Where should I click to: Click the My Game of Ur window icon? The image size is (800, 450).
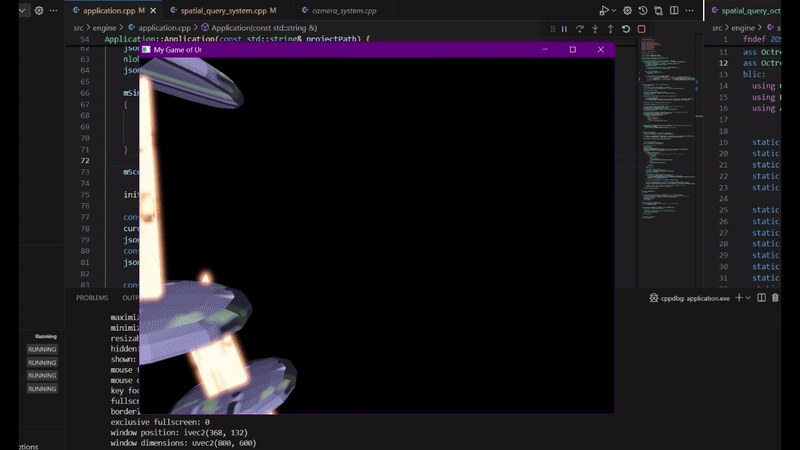pos(146,49)
